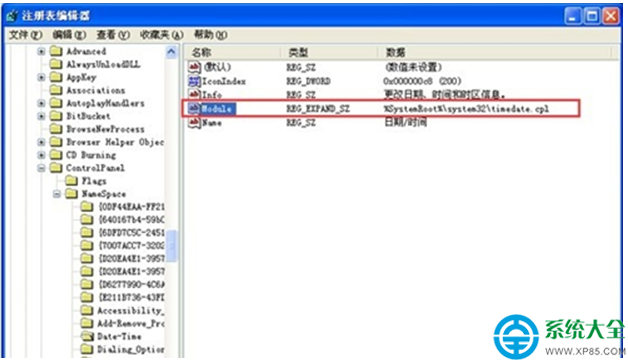Click the Info string value icon

[x=195, y=95]
